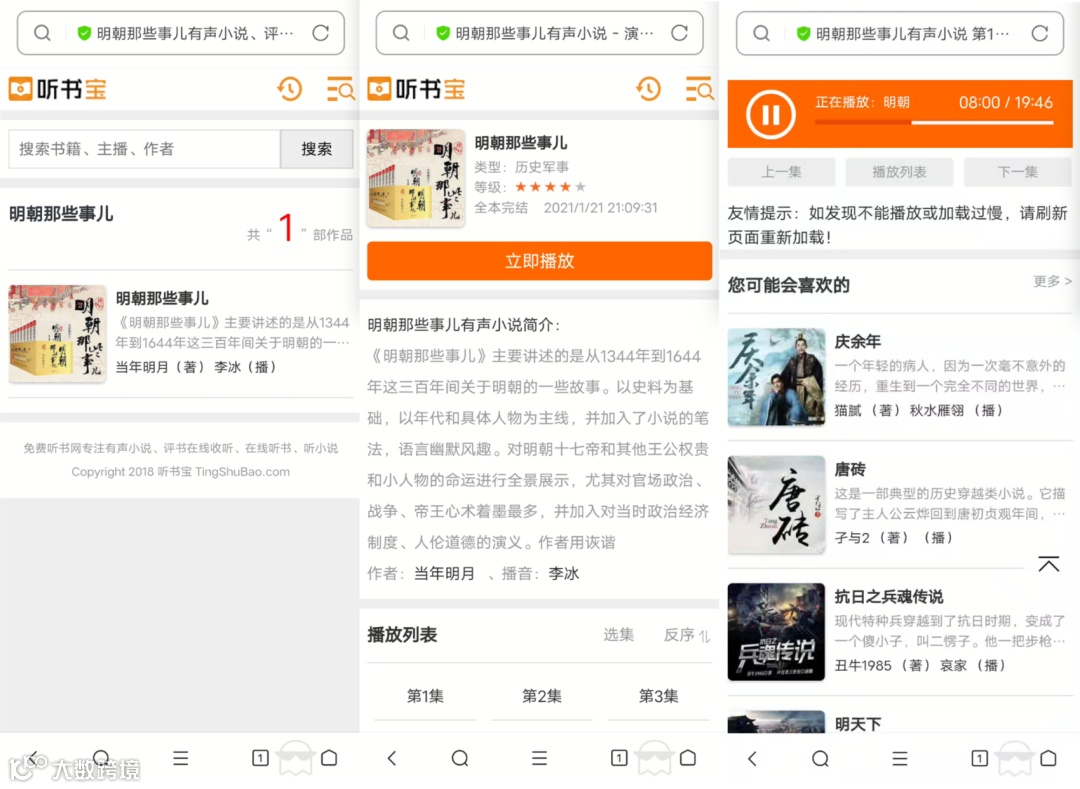Image resolution: width=1080 pixels, height=789 pixels.
Task: Click the 搜索 button
Action: pos(316,149)
